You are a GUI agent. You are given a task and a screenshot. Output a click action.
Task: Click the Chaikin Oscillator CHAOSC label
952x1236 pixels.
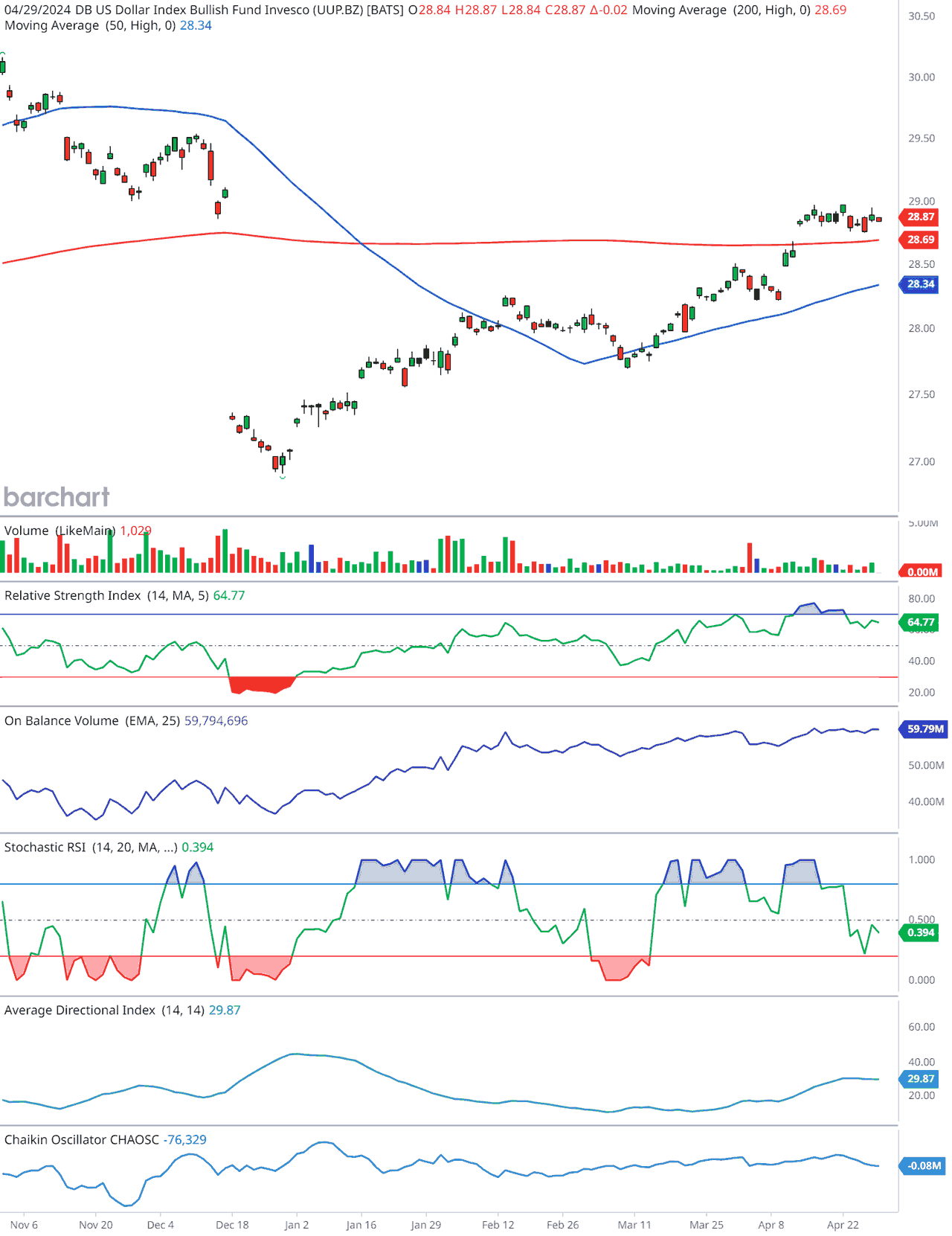82,1139
